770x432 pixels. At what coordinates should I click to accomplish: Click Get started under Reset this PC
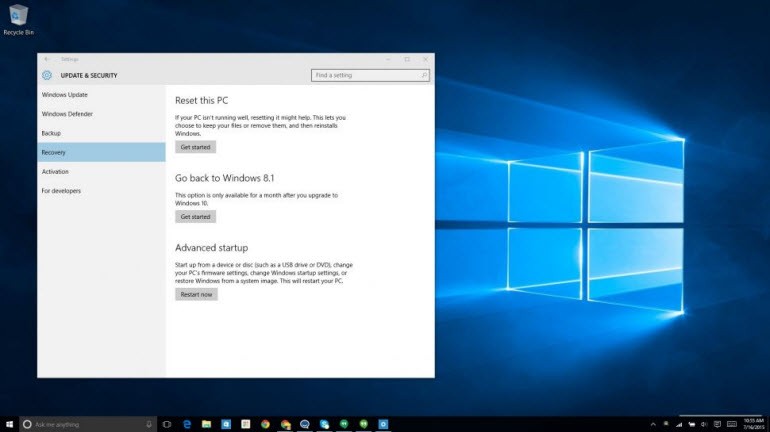pyautogui.click(x=195, y=147)
